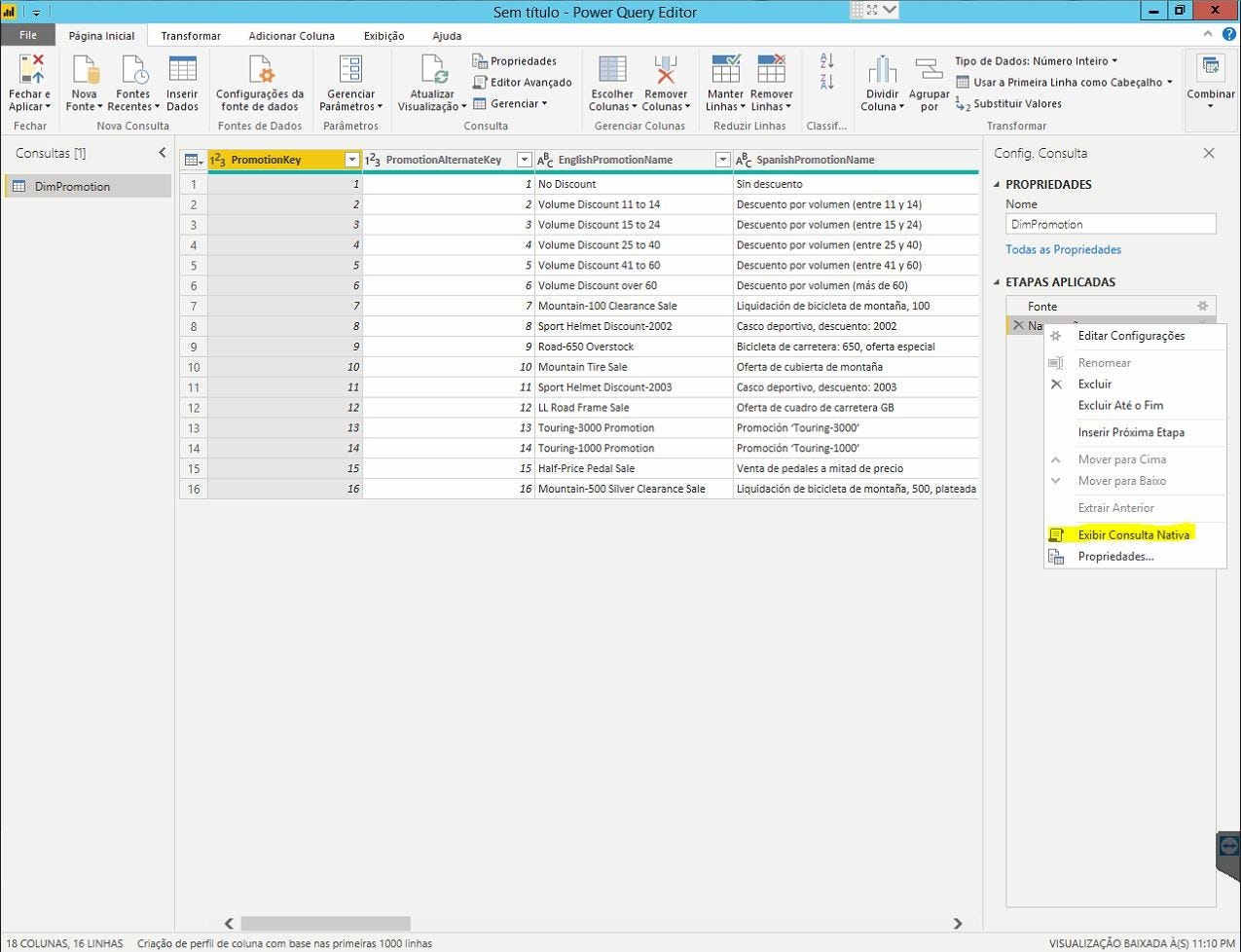The width and height of the screenshot is (1241, 952).
Task: Open Configurações da fonte de dados
Action: (260, 70)
